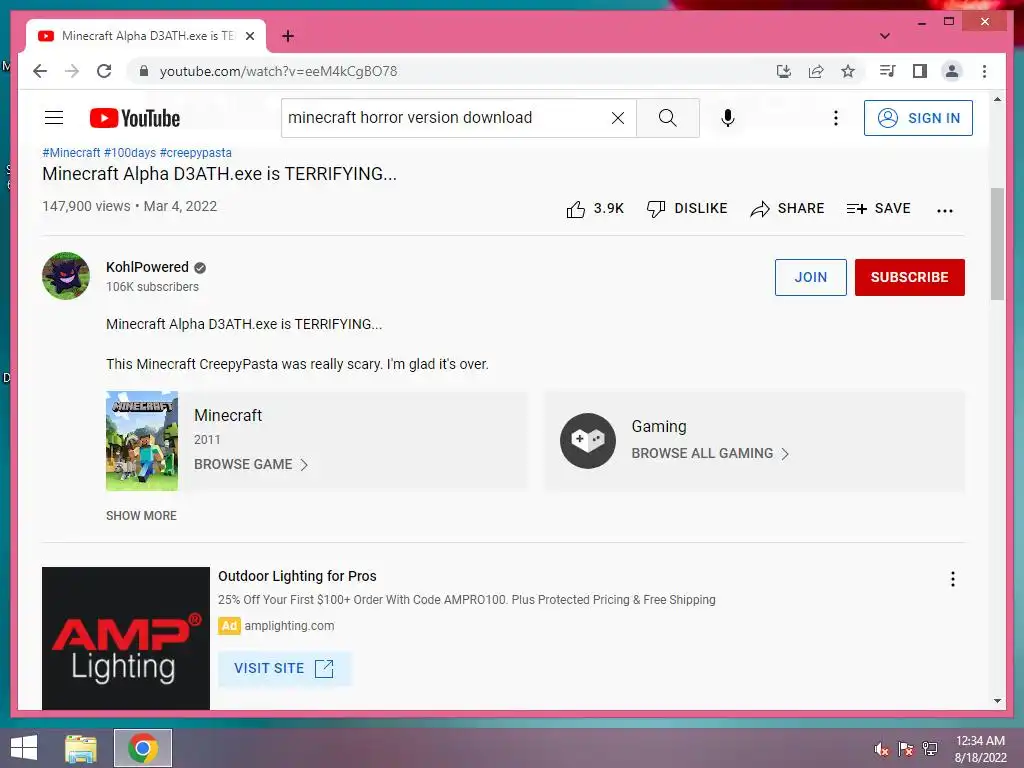
Task: Dislike the video
Action: [687, 209]
